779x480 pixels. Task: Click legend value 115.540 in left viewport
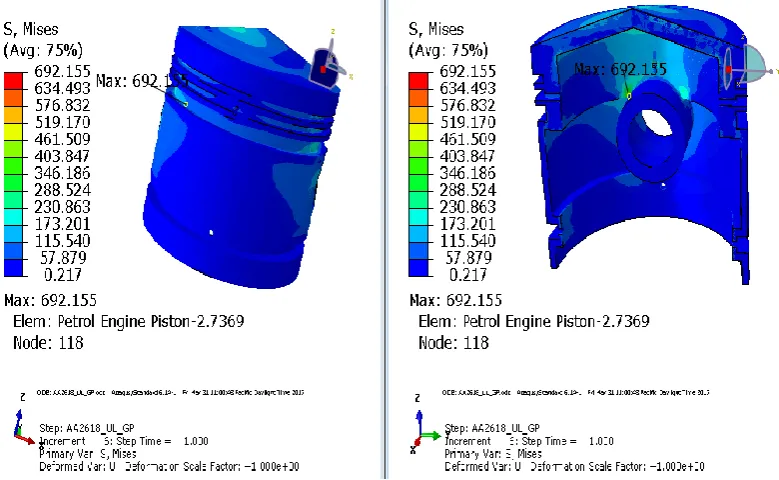pyautogui.click(x=62, y=241)
